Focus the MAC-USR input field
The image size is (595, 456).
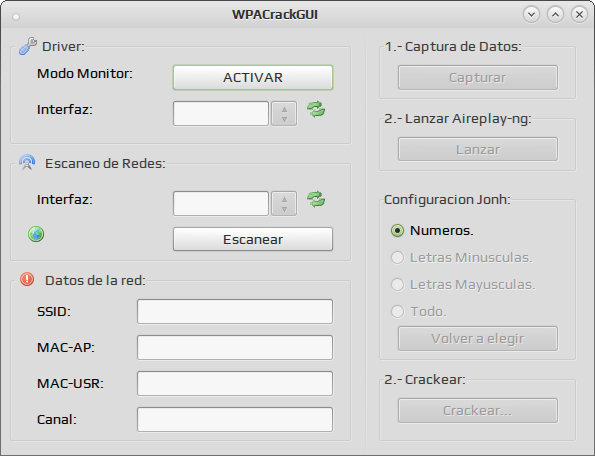coord(235,383)
